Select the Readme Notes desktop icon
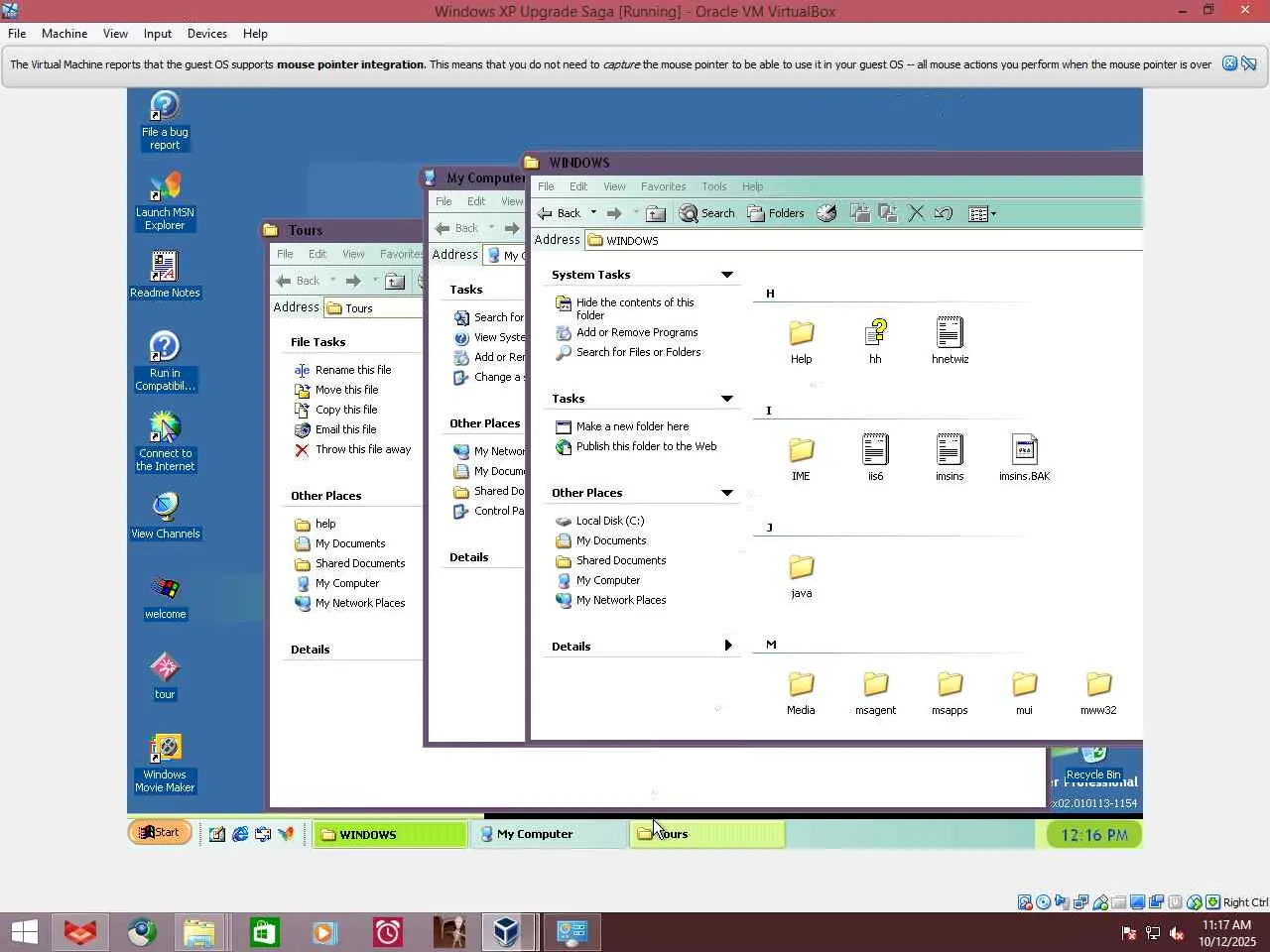Image resolution: width=1270 pixels, height=952 pixels. point(165,275)
